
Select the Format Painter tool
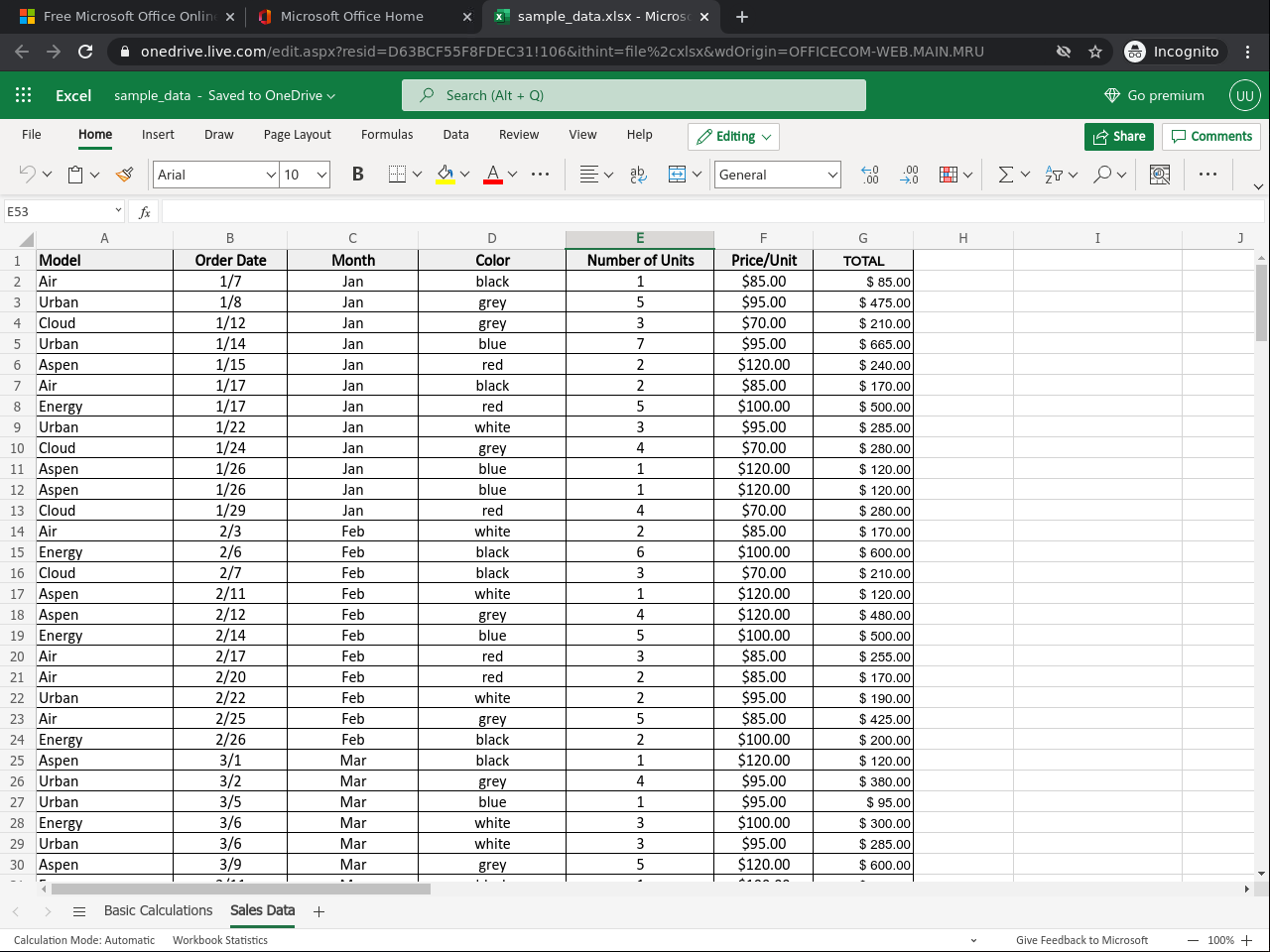(x=125, y=174)
